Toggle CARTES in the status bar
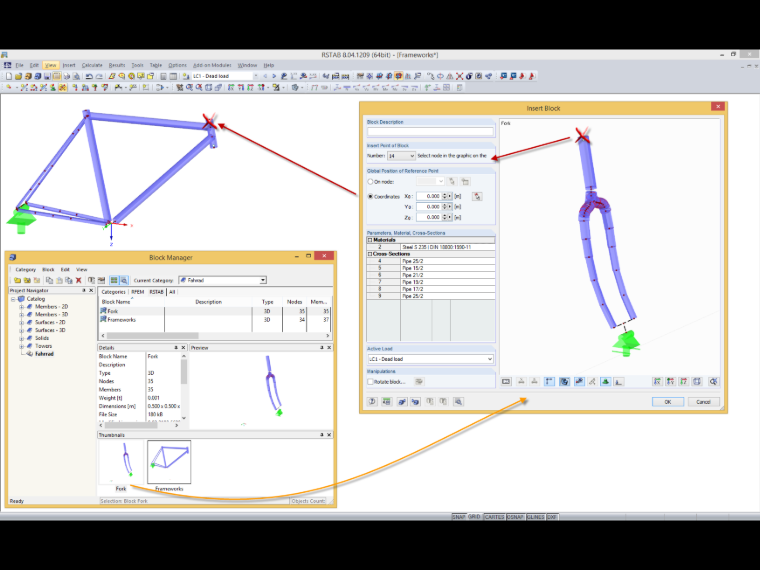This screenshot has width=760, height=570. click(x=494, y=517)
